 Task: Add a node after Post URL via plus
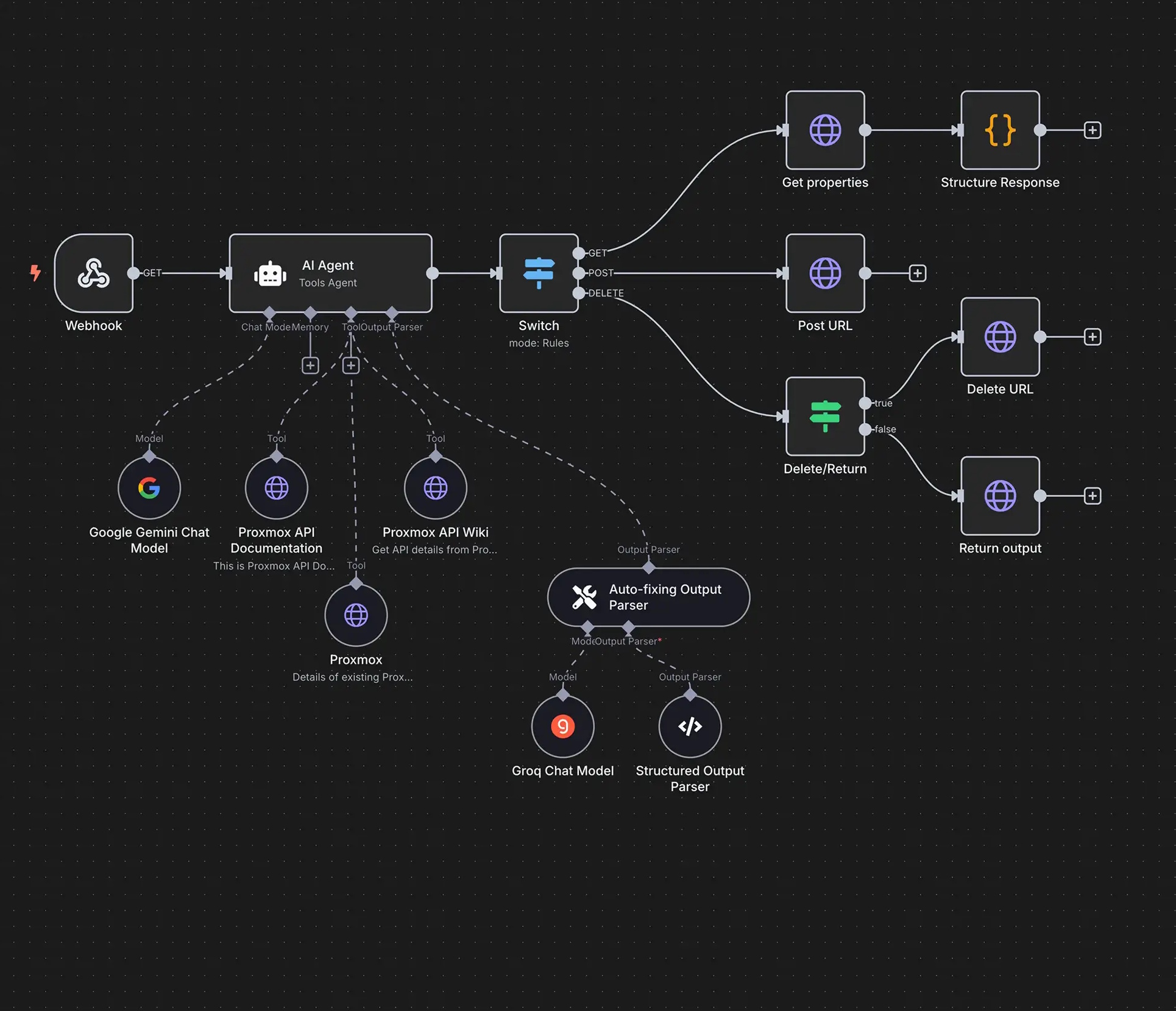coord(917,273)
